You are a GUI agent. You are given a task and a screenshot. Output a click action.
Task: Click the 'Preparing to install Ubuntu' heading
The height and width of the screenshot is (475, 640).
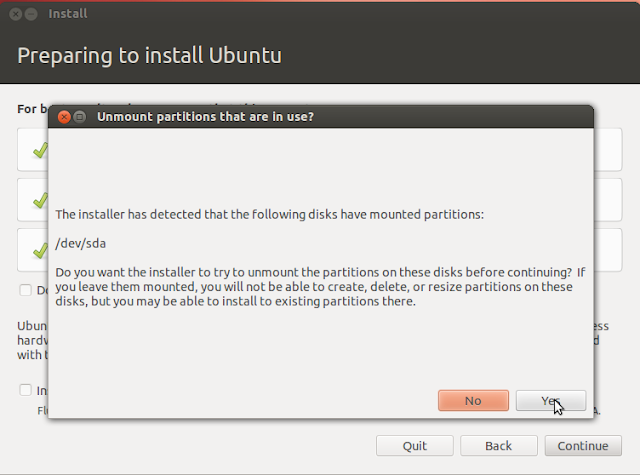149,55
